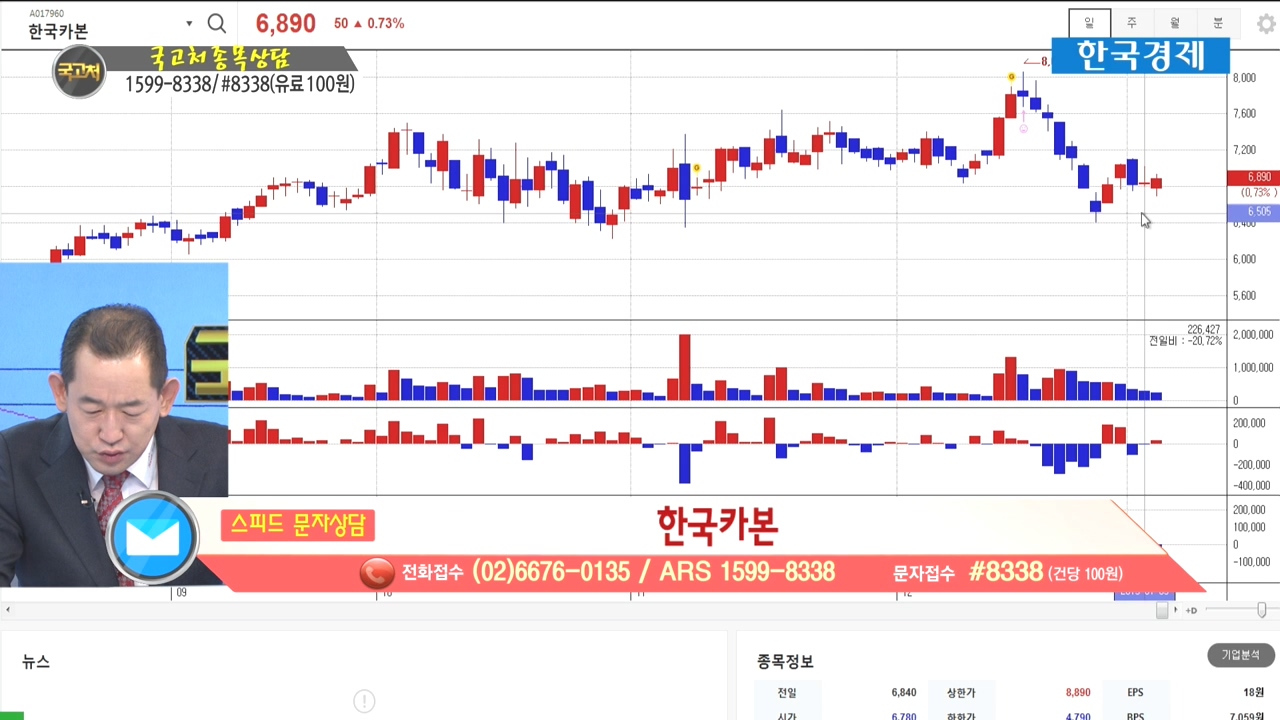Viewport: 1280px width, 720px height.
Task: Click the 기업분석 button
Action: pos(1240,655)
